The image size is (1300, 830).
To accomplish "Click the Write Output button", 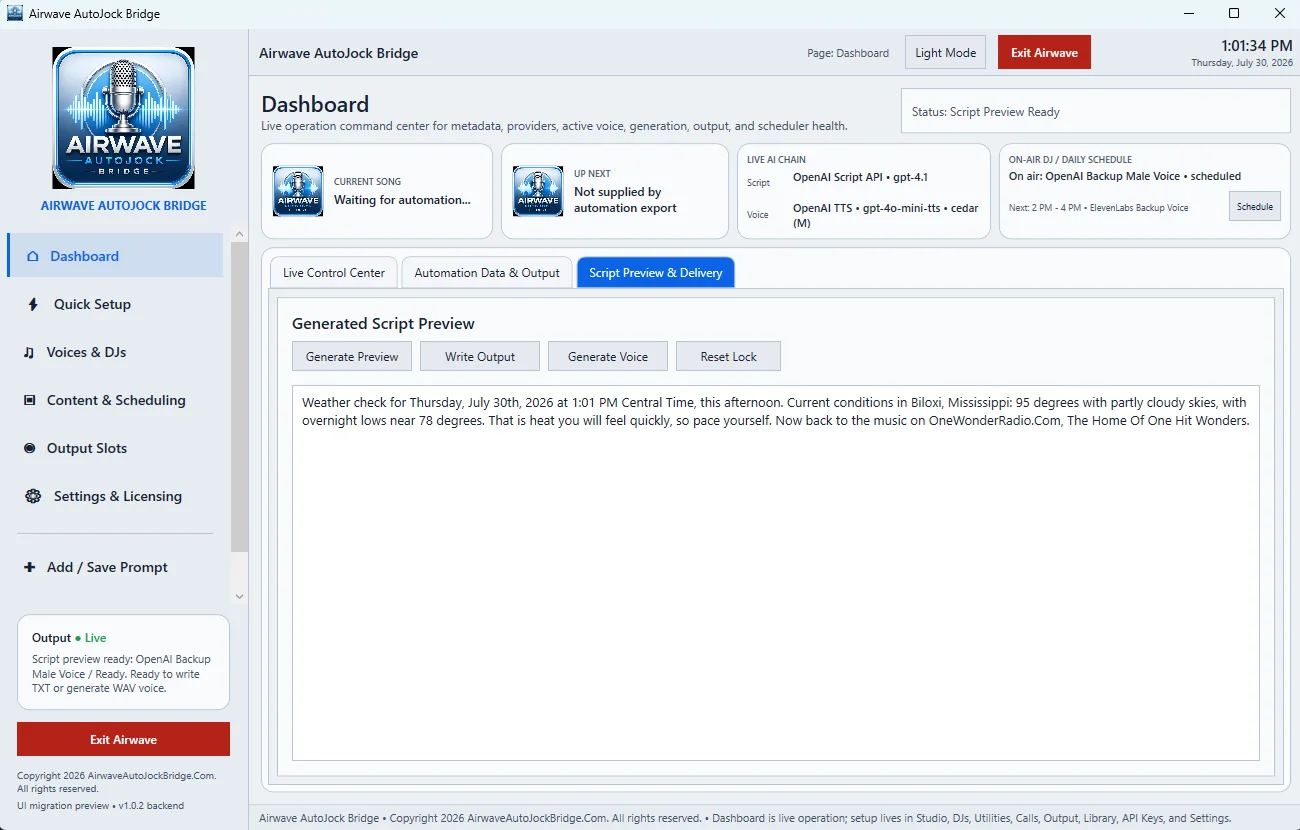I will pyautogui.click(x=480, y=356).
